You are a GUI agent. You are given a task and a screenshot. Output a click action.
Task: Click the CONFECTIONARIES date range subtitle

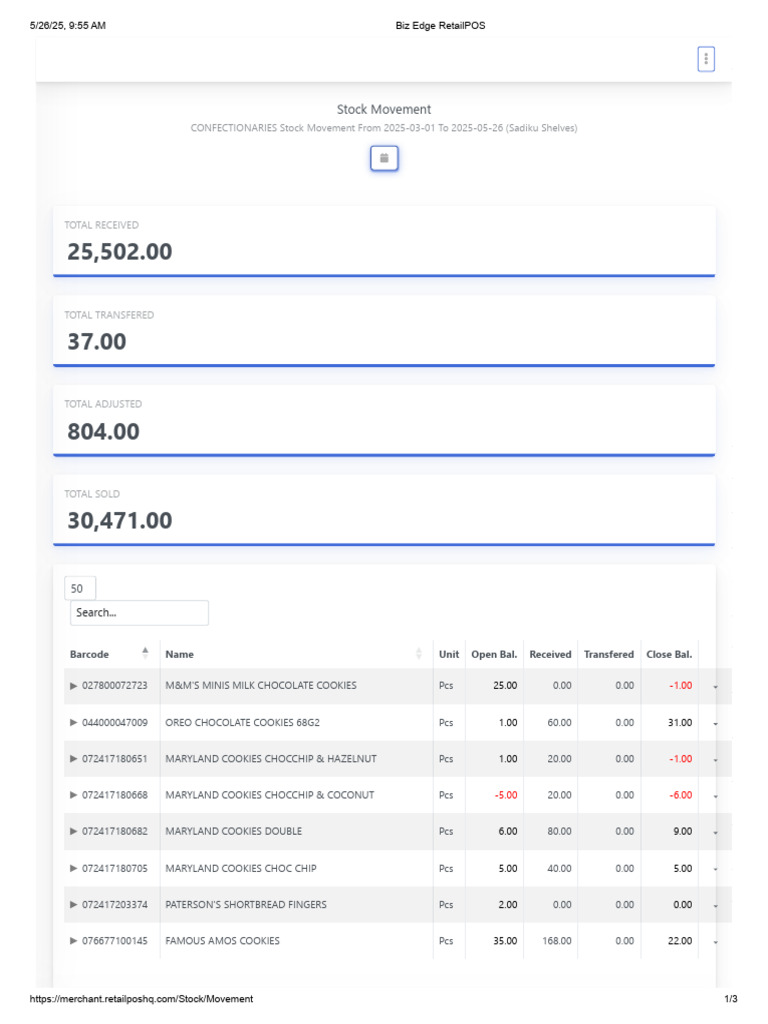[x=384, y=128]
